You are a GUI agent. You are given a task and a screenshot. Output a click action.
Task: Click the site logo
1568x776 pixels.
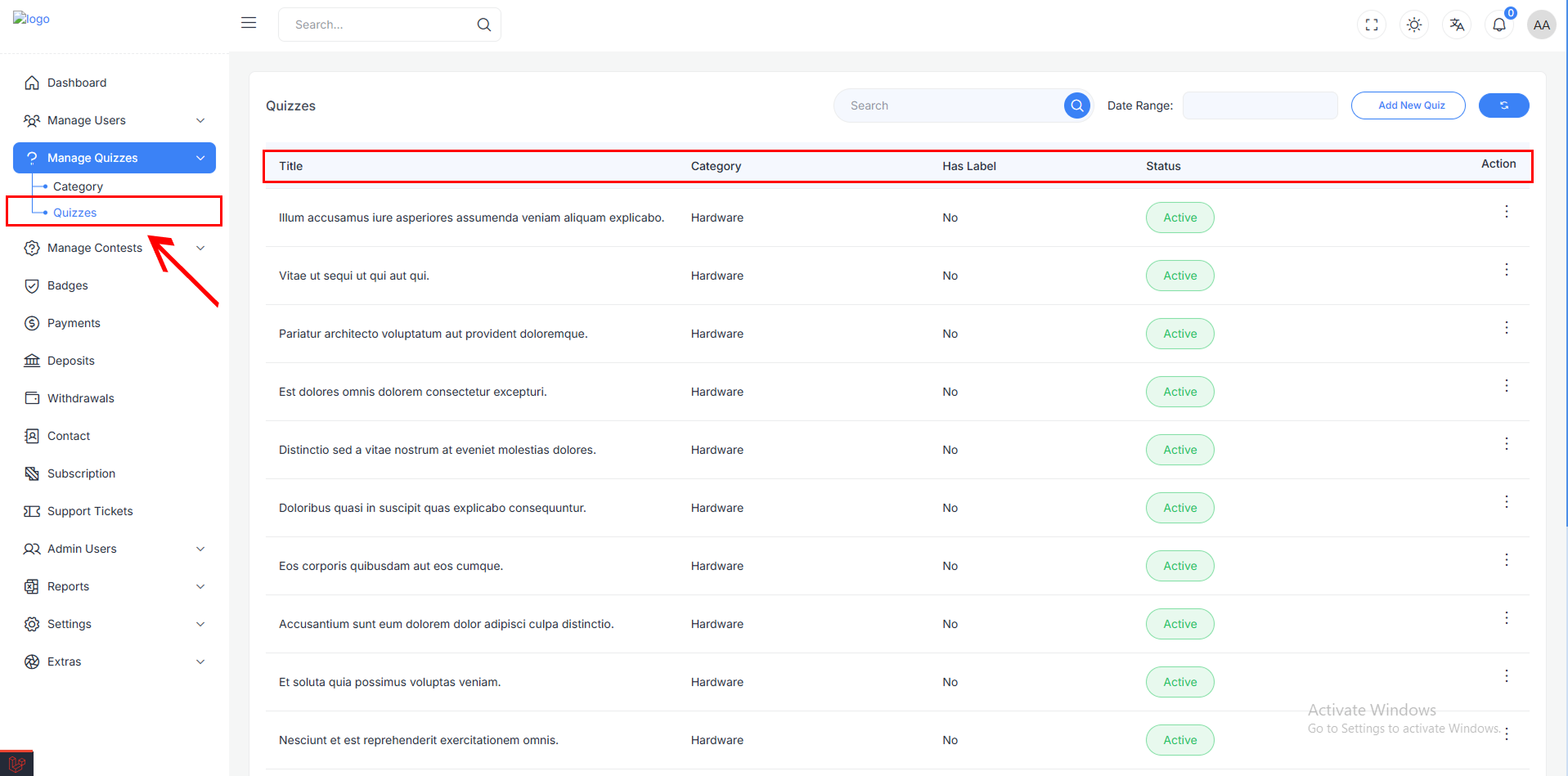tap(31, 19)
